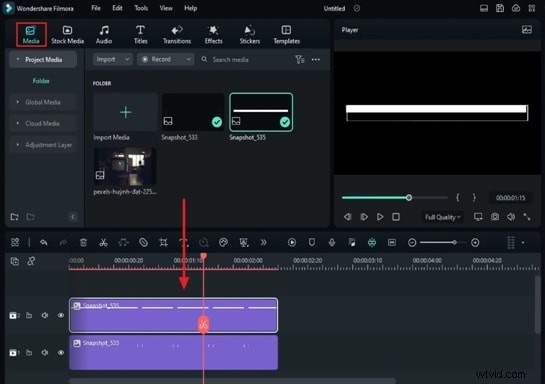Open the Full Quality dropdown
Screen dimensions: 545x384
pos(442,217)
